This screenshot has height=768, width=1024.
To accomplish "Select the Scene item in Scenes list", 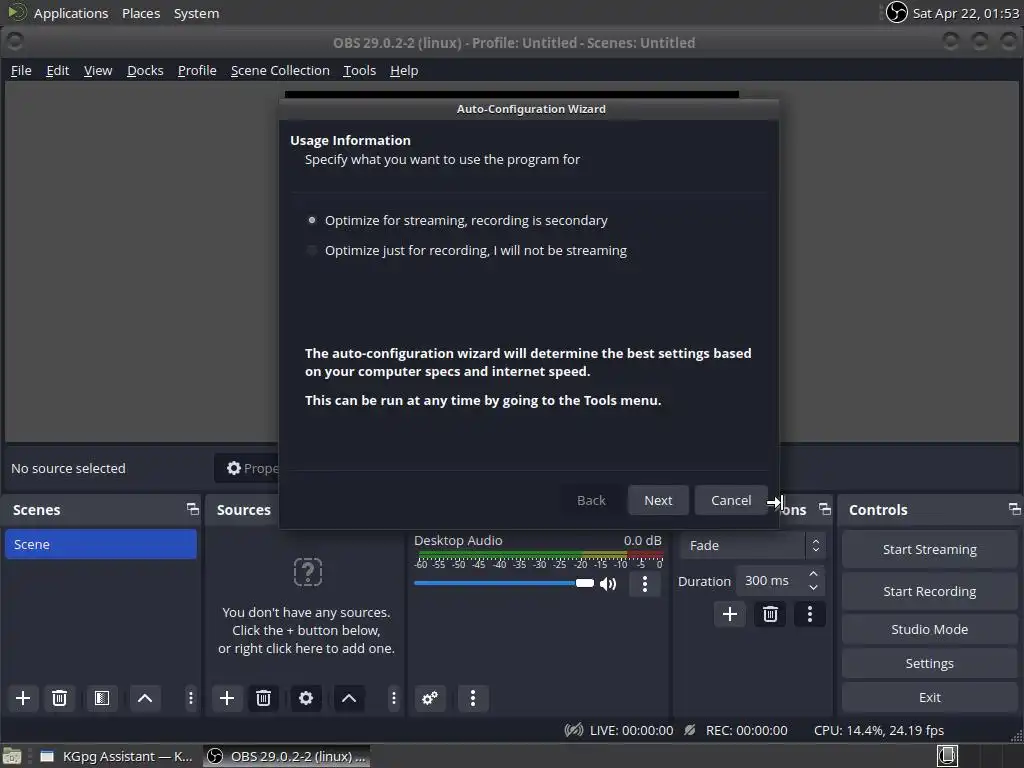I will point(101,544).
